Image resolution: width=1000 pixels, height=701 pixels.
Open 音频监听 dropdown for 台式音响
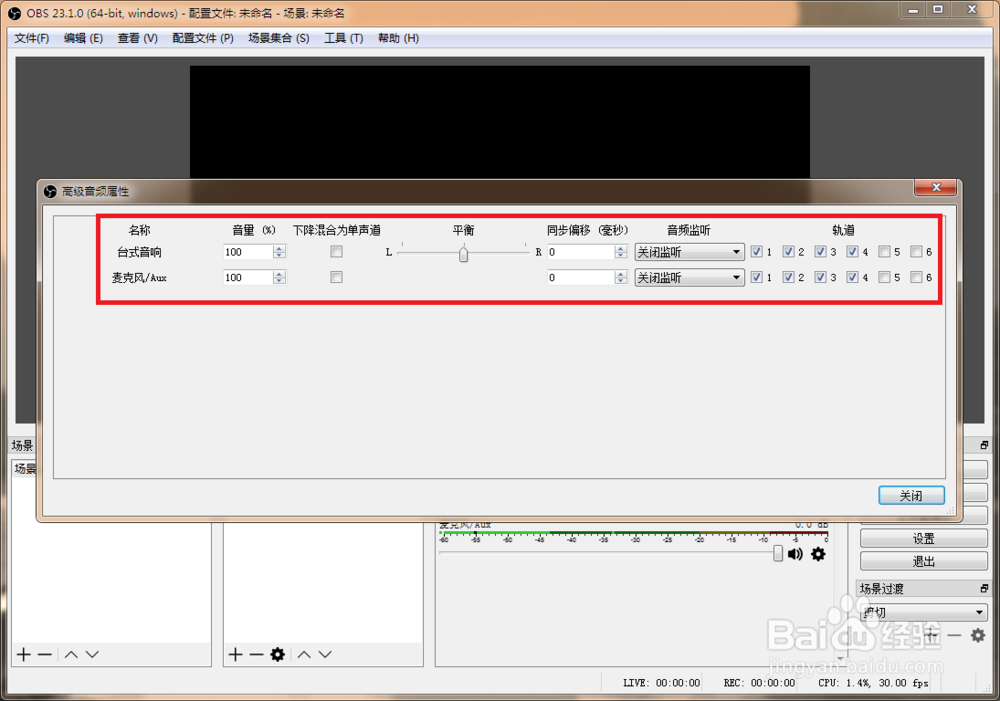[689, 252]
